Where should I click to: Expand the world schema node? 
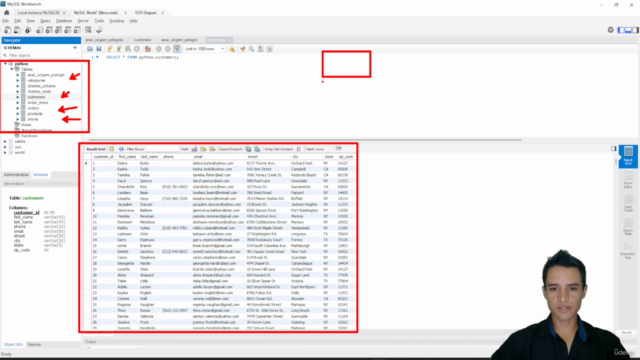[6, 152]
